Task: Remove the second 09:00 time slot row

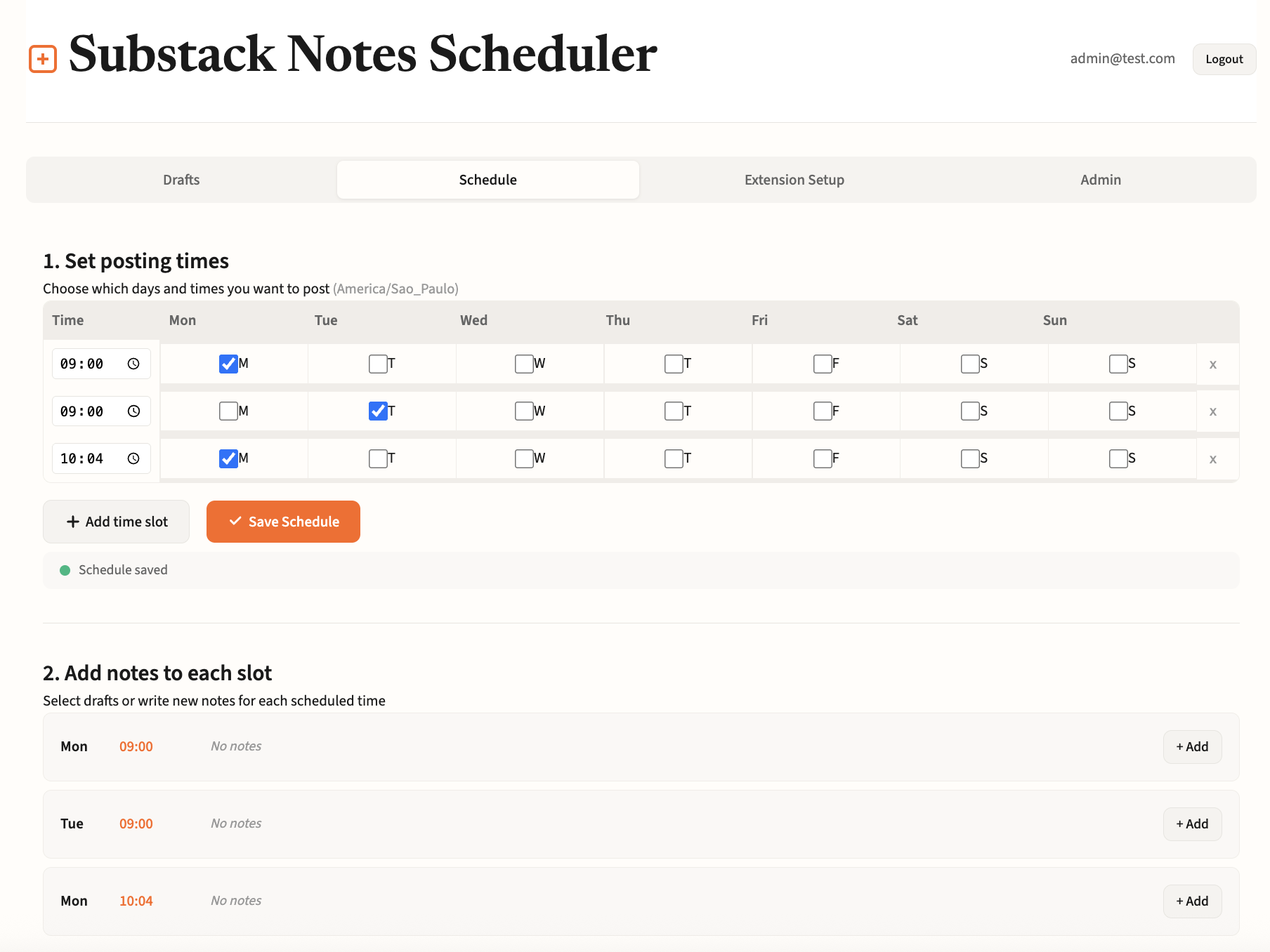Action: click(x=1213, y=411)
